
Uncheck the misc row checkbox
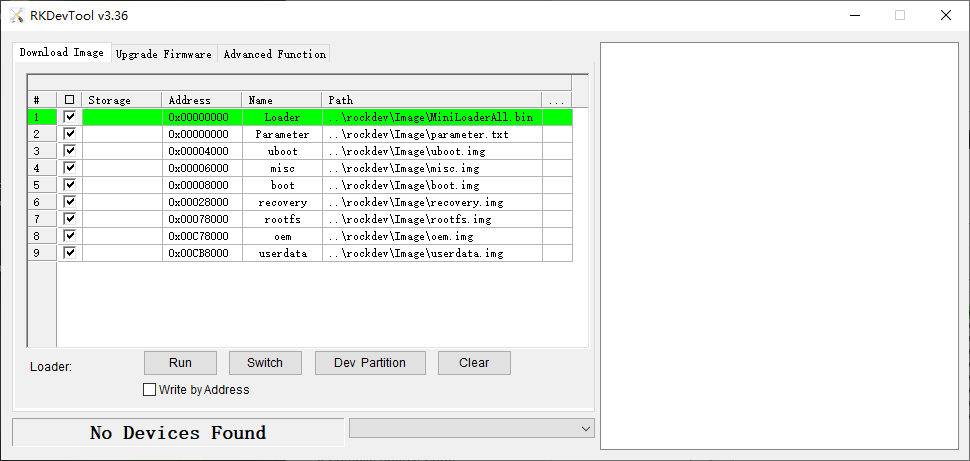69,168
